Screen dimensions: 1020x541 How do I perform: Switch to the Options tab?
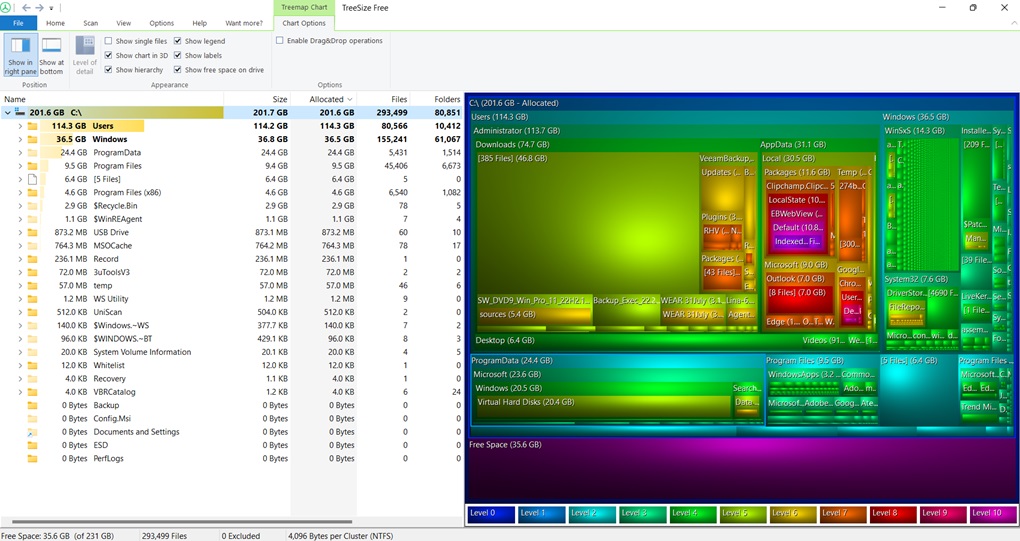[x=161, y=23]
